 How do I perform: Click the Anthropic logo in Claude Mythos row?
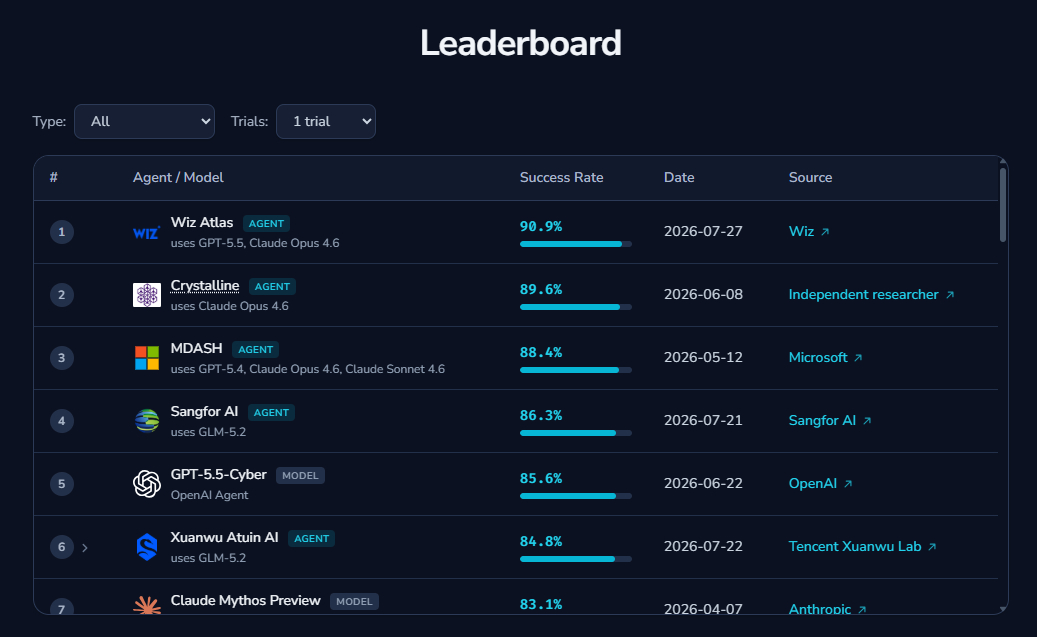pos(147,605)
